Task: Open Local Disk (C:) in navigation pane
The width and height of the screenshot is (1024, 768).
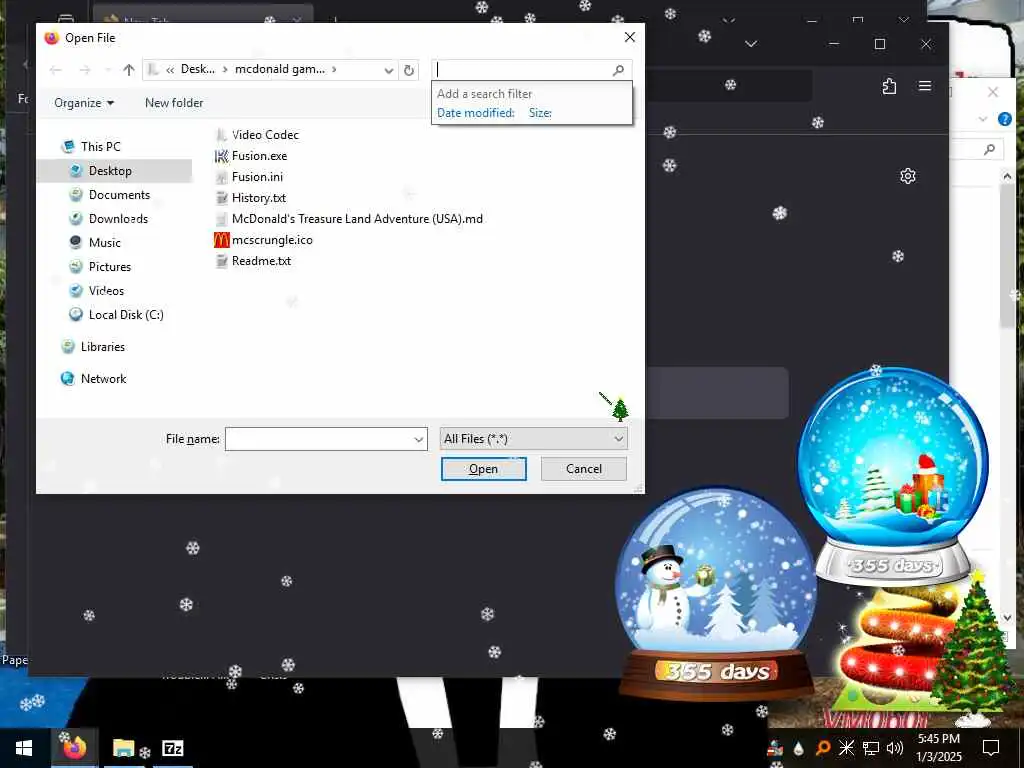Action: [126, 315]
